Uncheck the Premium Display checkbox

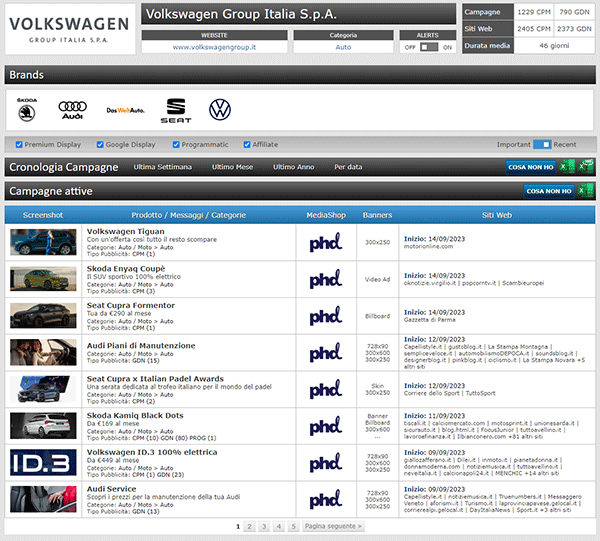pos(19,145)
